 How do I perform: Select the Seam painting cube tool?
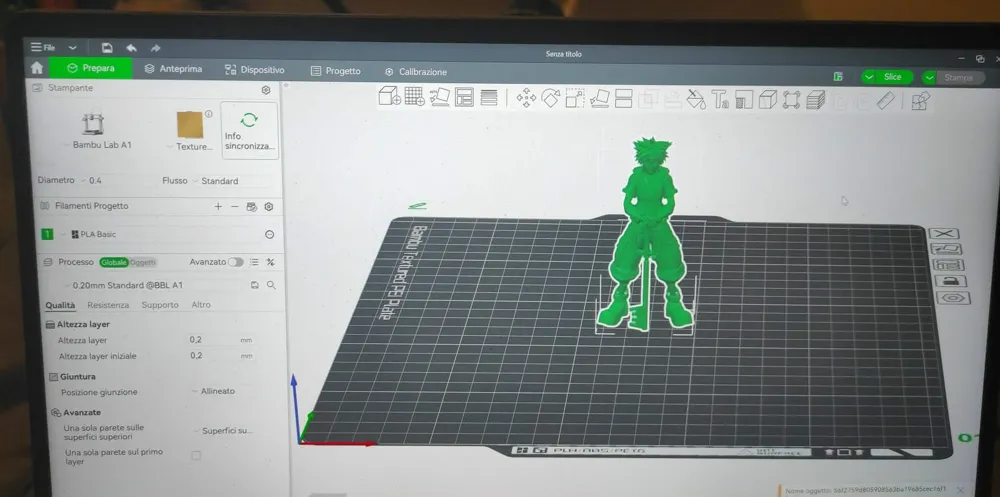767,100
